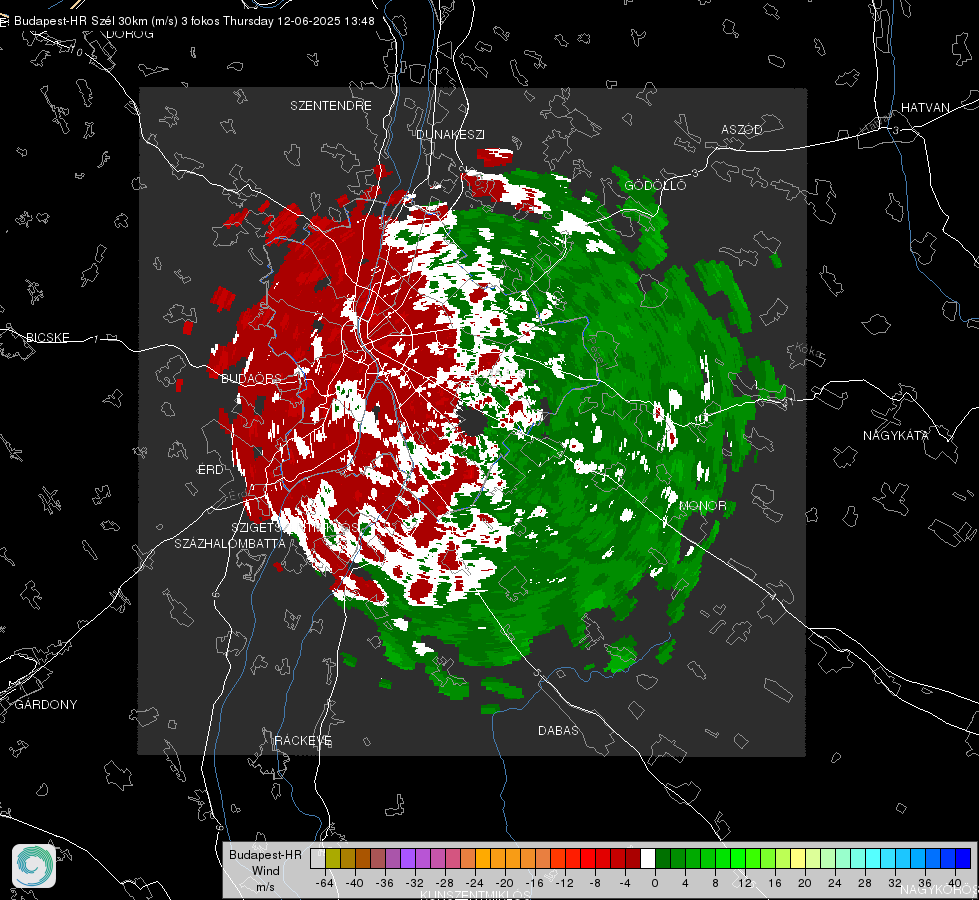Click the ASZÓD city label
Viewport: 979px width, 900px height.
pos(742,129)
